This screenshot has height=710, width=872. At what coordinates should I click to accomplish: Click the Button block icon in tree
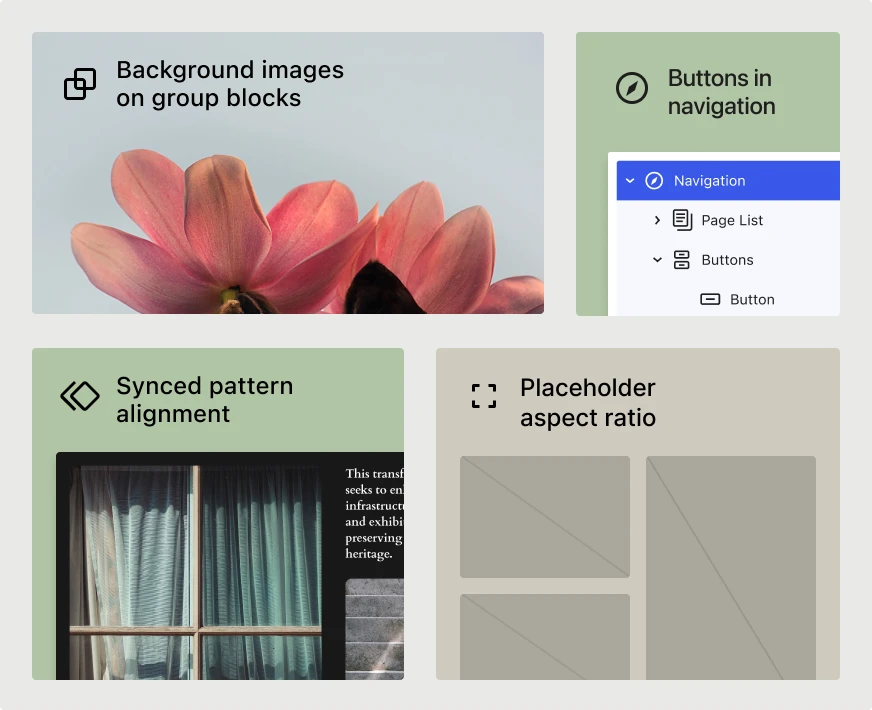click(x=710, y=299)
